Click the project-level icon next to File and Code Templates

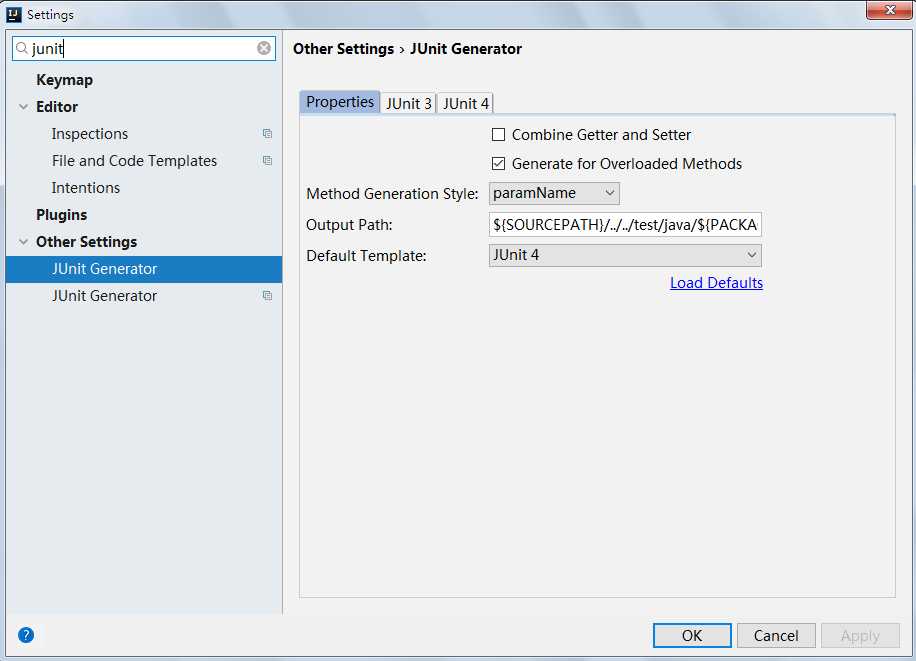tap(268, 161)
